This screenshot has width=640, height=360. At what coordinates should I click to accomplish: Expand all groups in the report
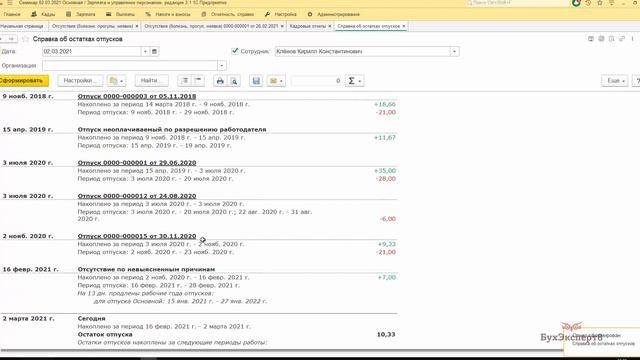[184, 81]
